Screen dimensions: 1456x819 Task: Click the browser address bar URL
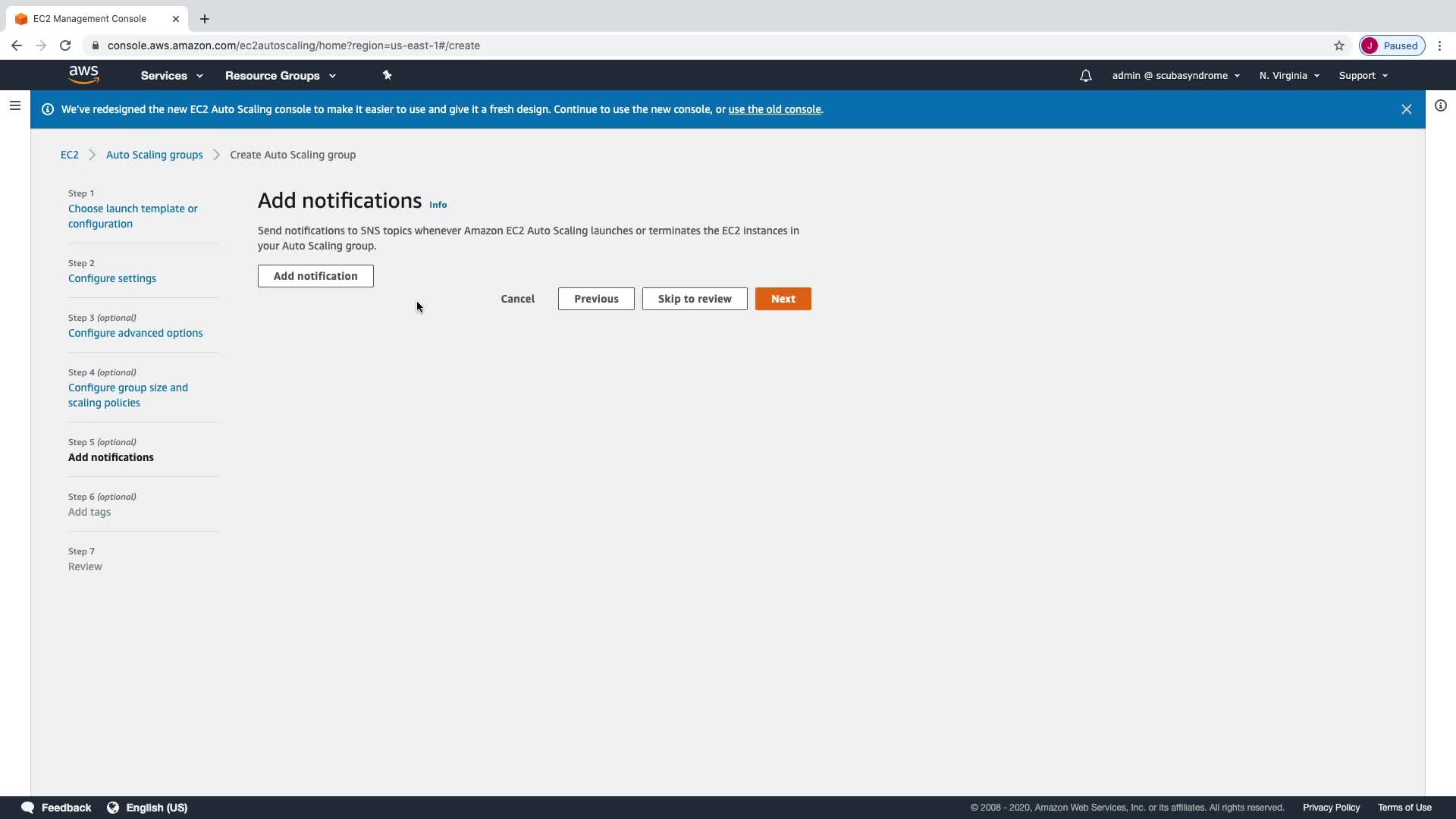pyautogui.click(x=293, y=45)
